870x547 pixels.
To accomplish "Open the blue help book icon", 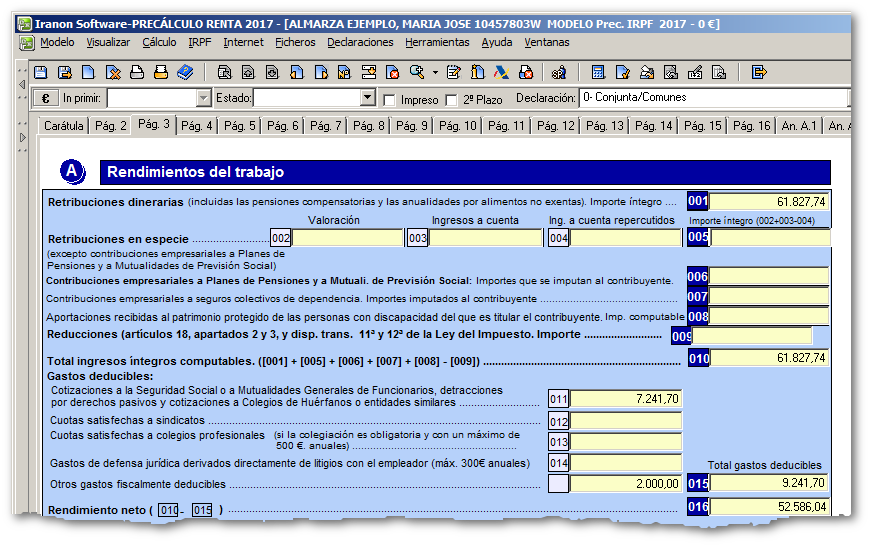I will coord(185,72).
